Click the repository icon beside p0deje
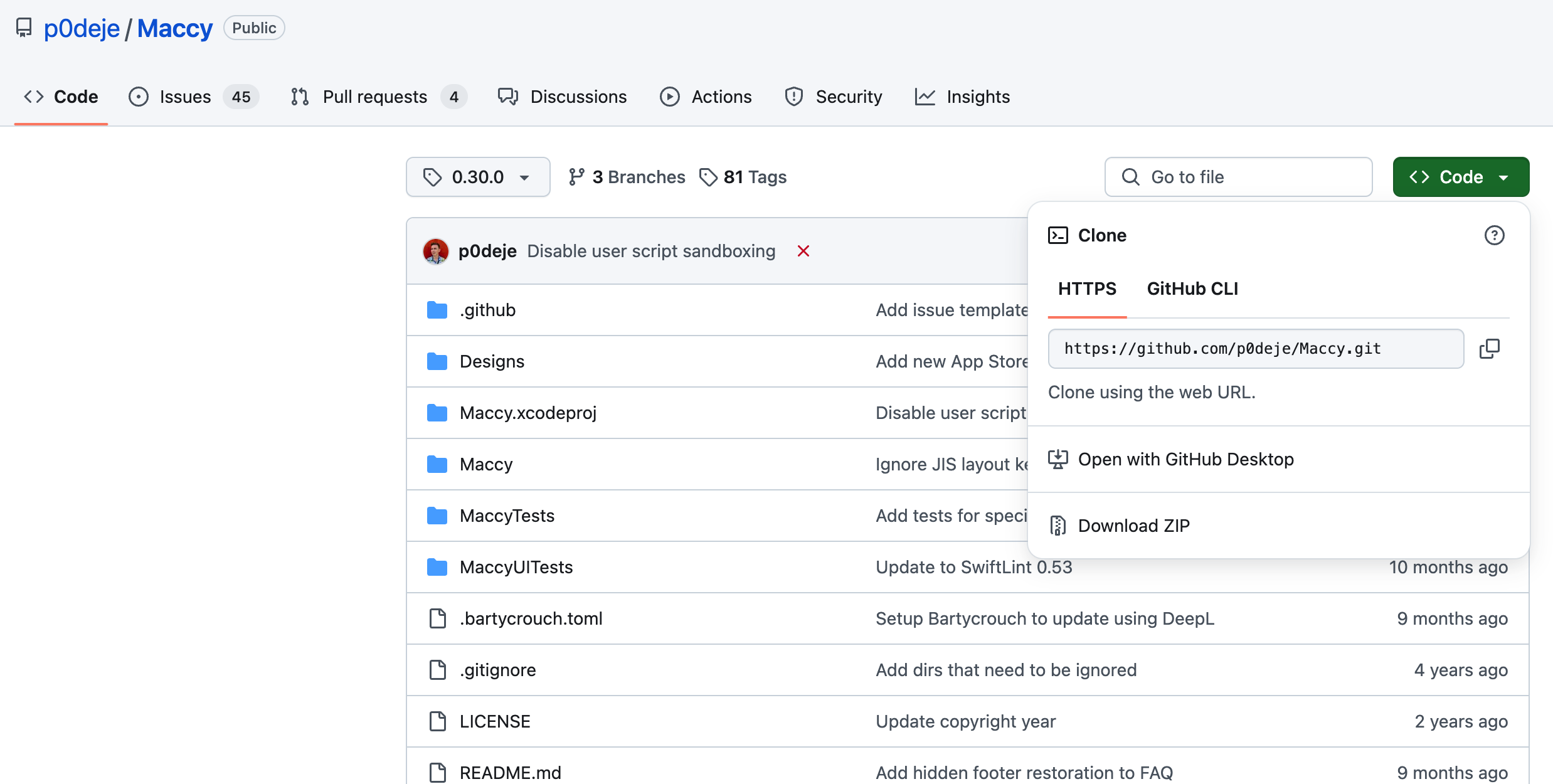This screenshot has width=1553, height=784. (24, 28)
